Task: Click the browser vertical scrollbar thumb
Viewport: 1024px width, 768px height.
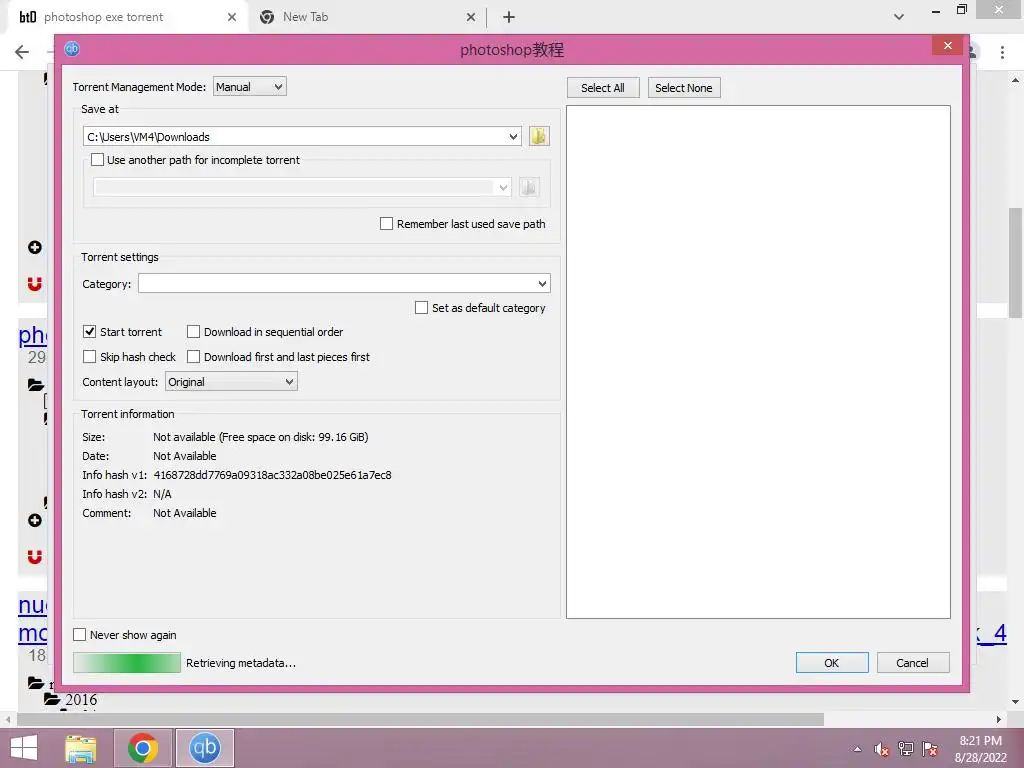Action: pos(1015,263)
